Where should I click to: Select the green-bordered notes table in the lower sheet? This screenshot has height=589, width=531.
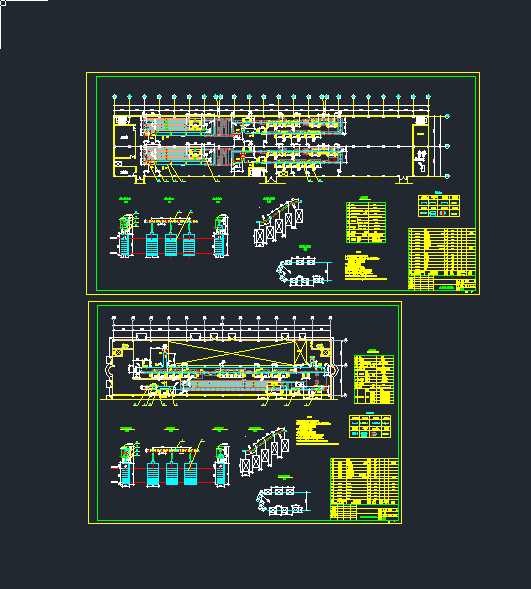pos(374,379)
